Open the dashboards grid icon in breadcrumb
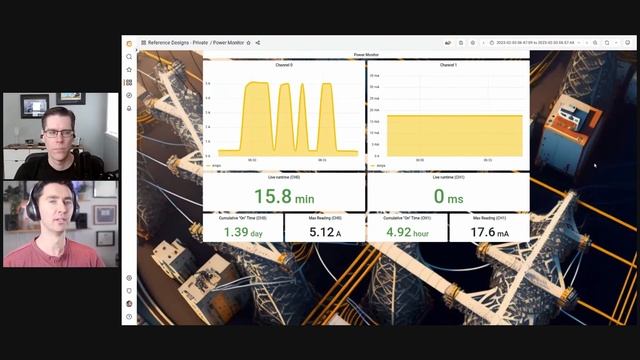This screenshot has width=640, height=360. (144, 42)
